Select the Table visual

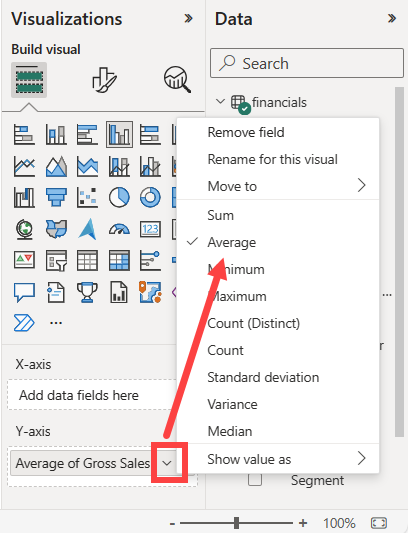point(87,261)
